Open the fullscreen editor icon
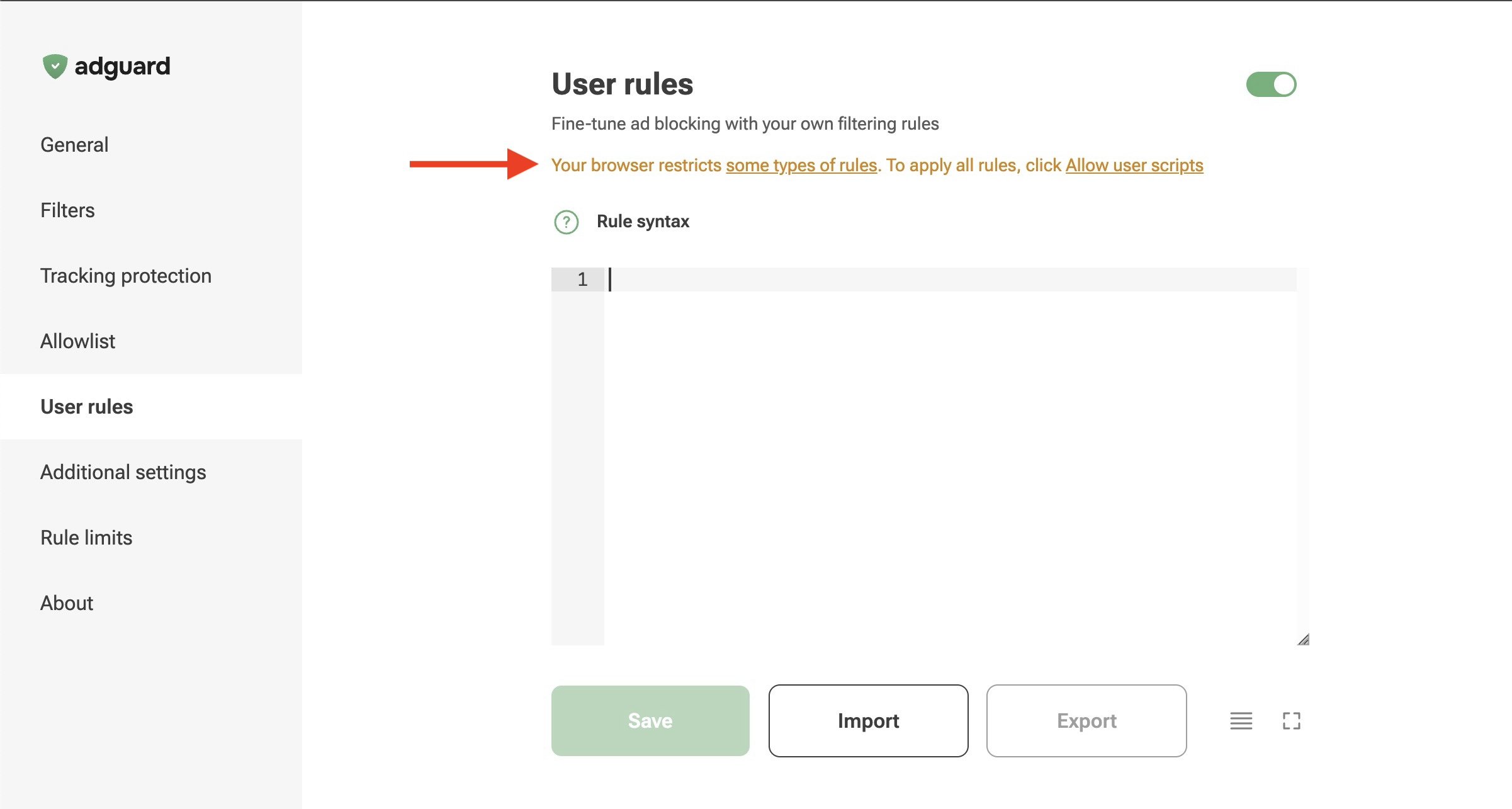Screen dimensions: 1512x809 (1291, 721)
